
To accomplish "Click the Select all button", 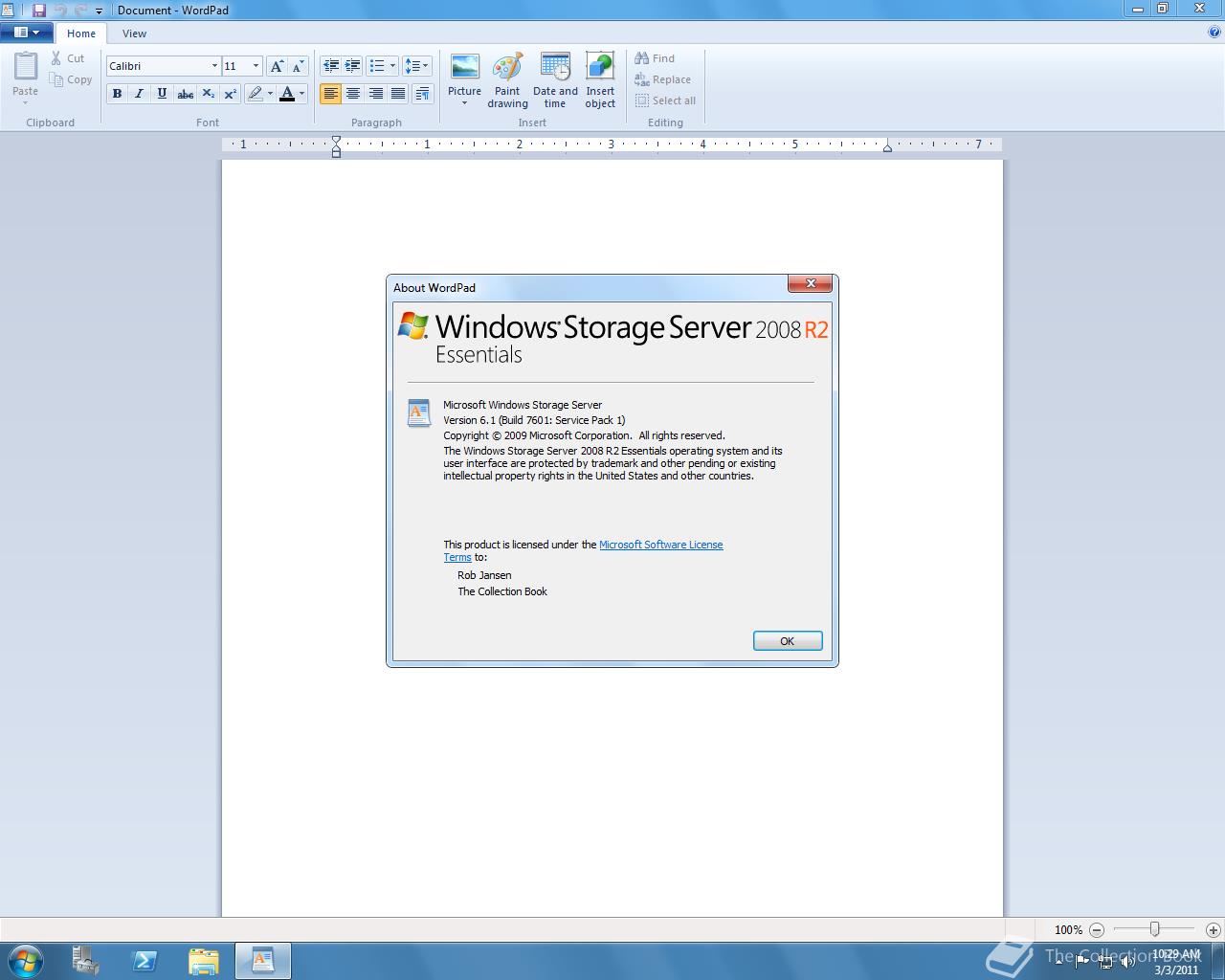I will pyautogui.click(x=665, y=100).
